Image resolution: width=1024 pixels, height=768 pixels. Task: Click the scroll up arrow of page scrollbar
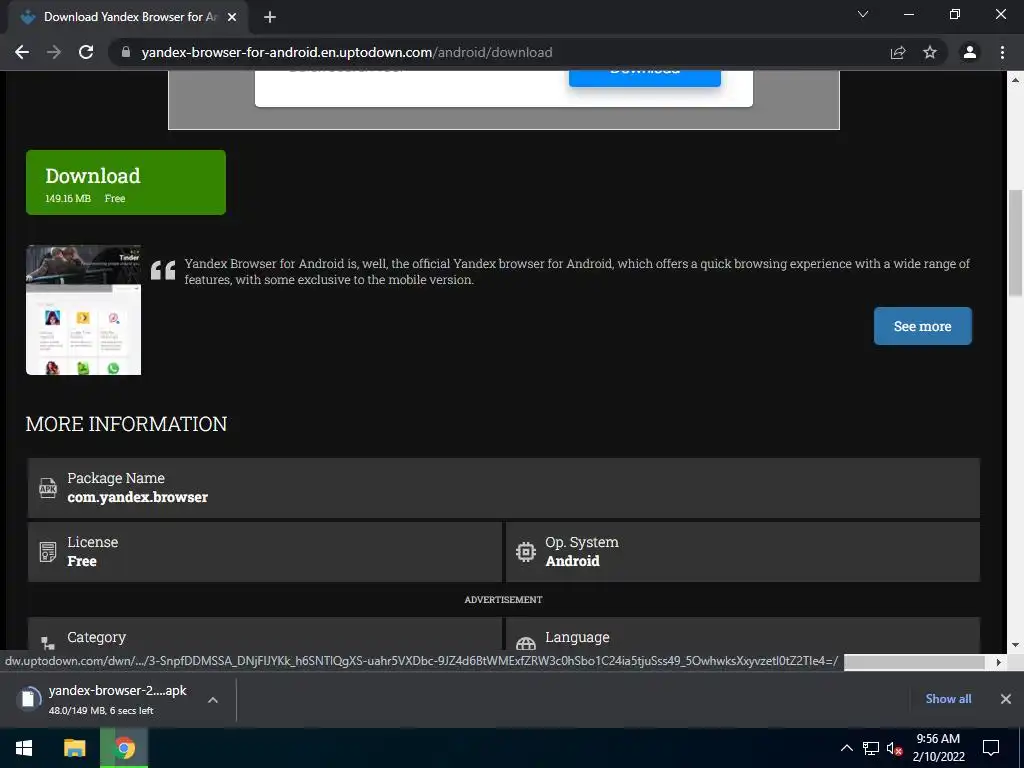(x=1016, y=80)
